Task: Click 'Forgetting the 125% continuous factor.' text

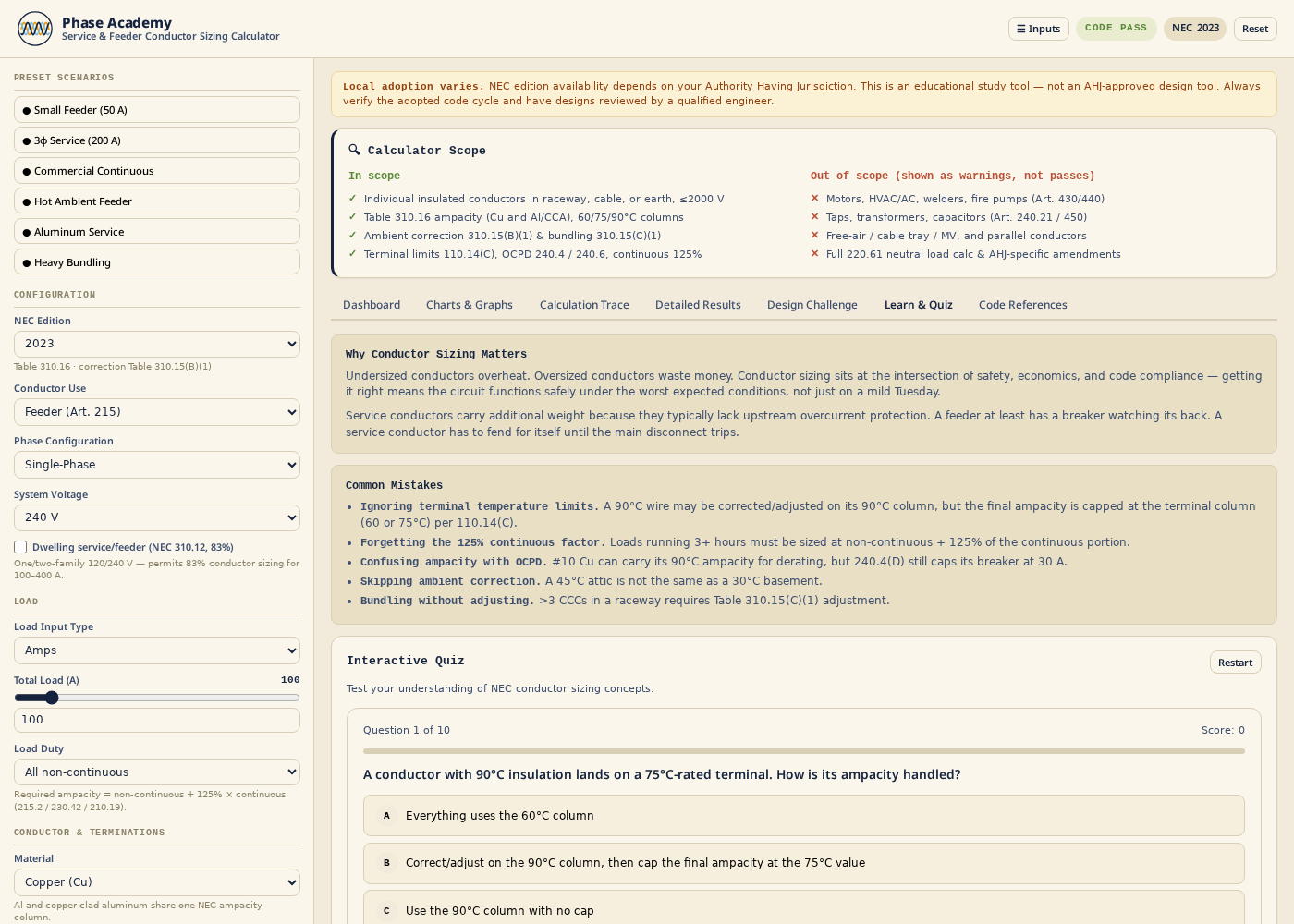Action: (483, 542)
